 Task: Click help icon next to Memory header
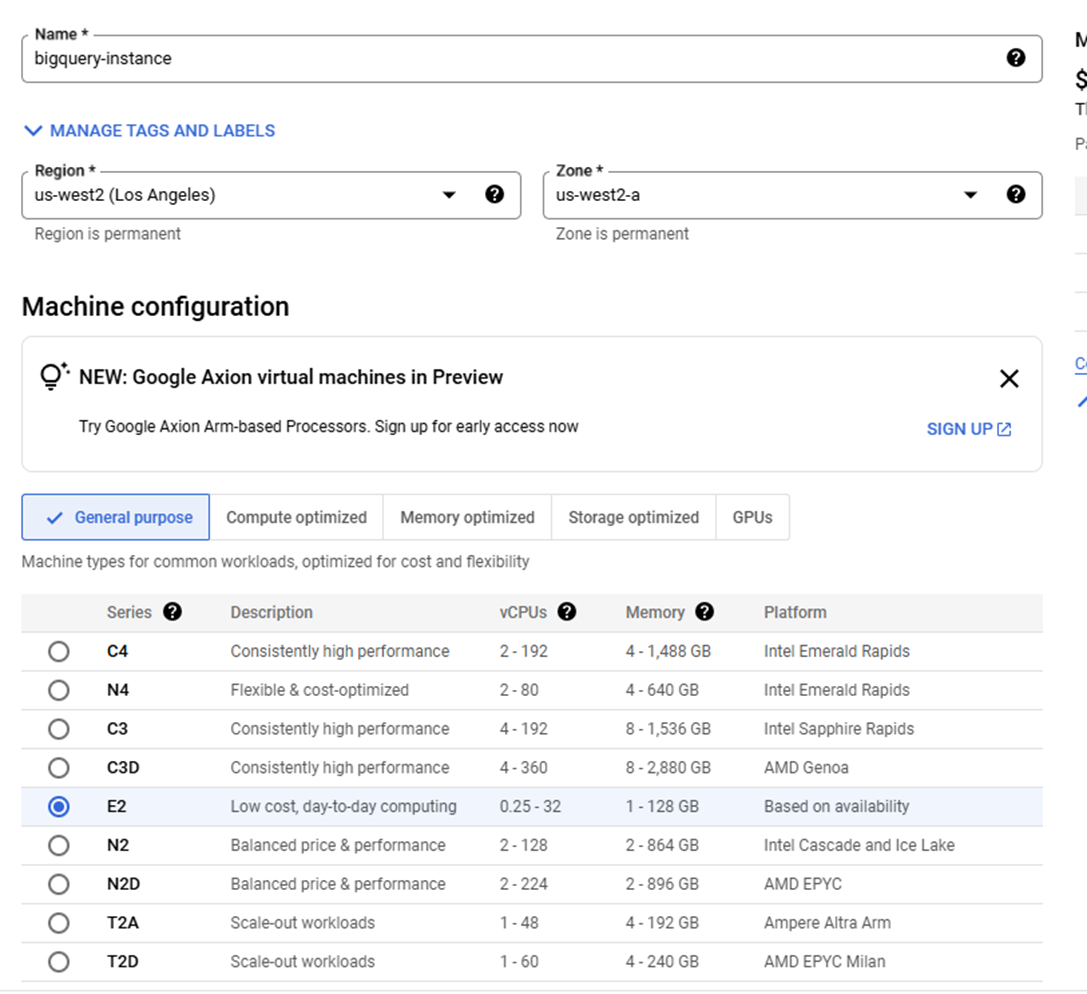click(705, 612)
